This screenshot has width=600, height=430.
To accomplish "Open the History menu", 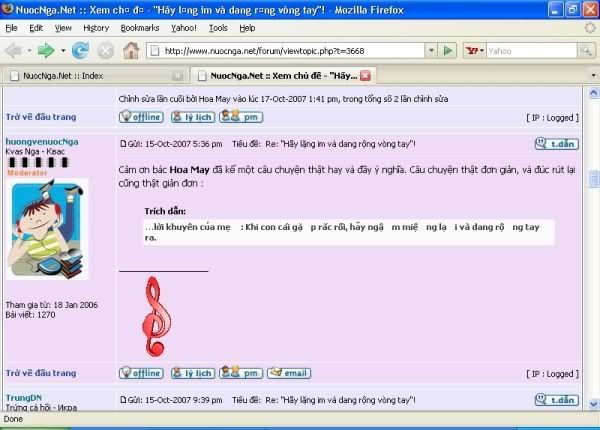I will (x=96, y=28).
